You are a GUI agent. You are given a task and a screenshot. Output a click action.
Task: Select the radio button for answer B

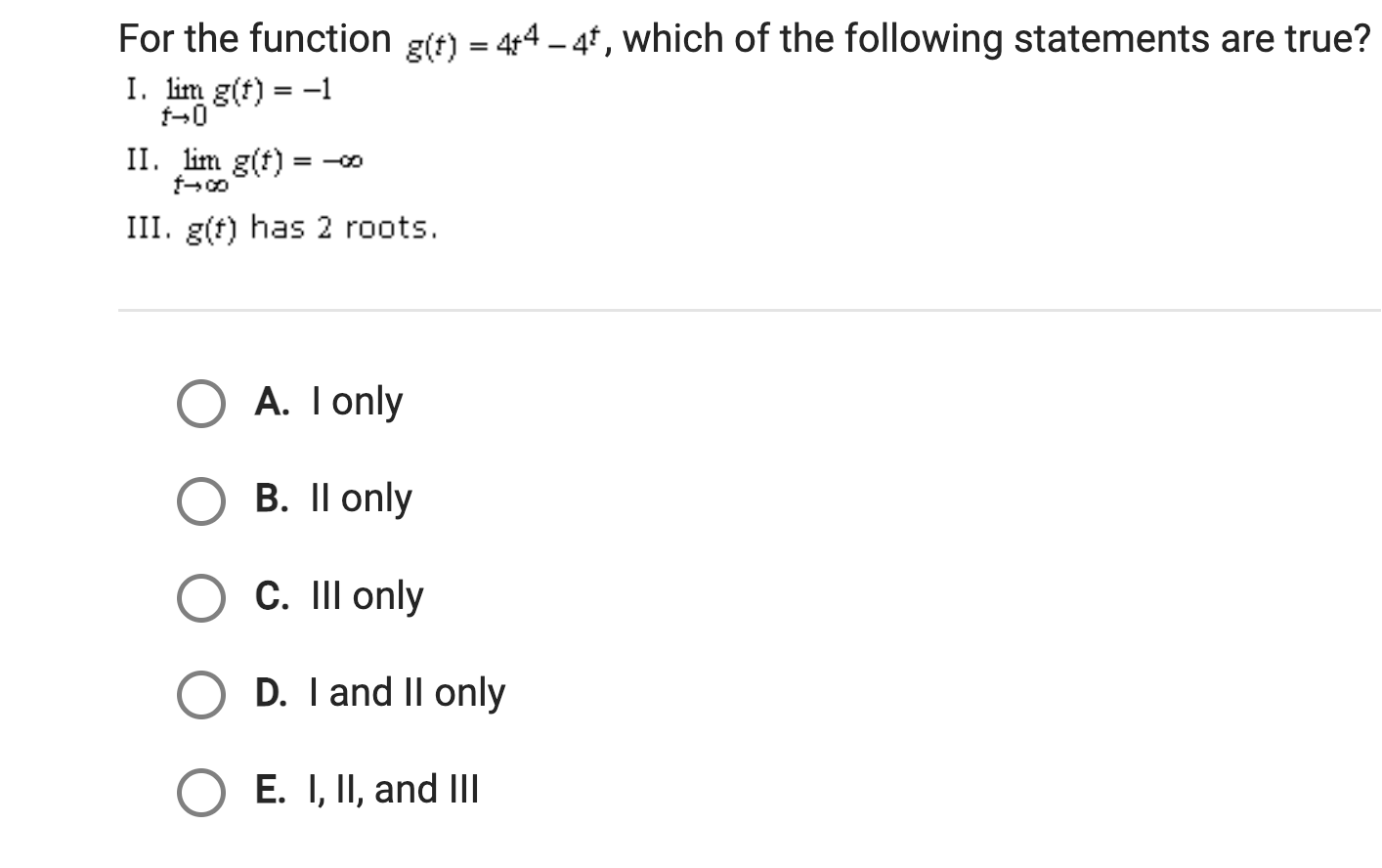[200, 501]
